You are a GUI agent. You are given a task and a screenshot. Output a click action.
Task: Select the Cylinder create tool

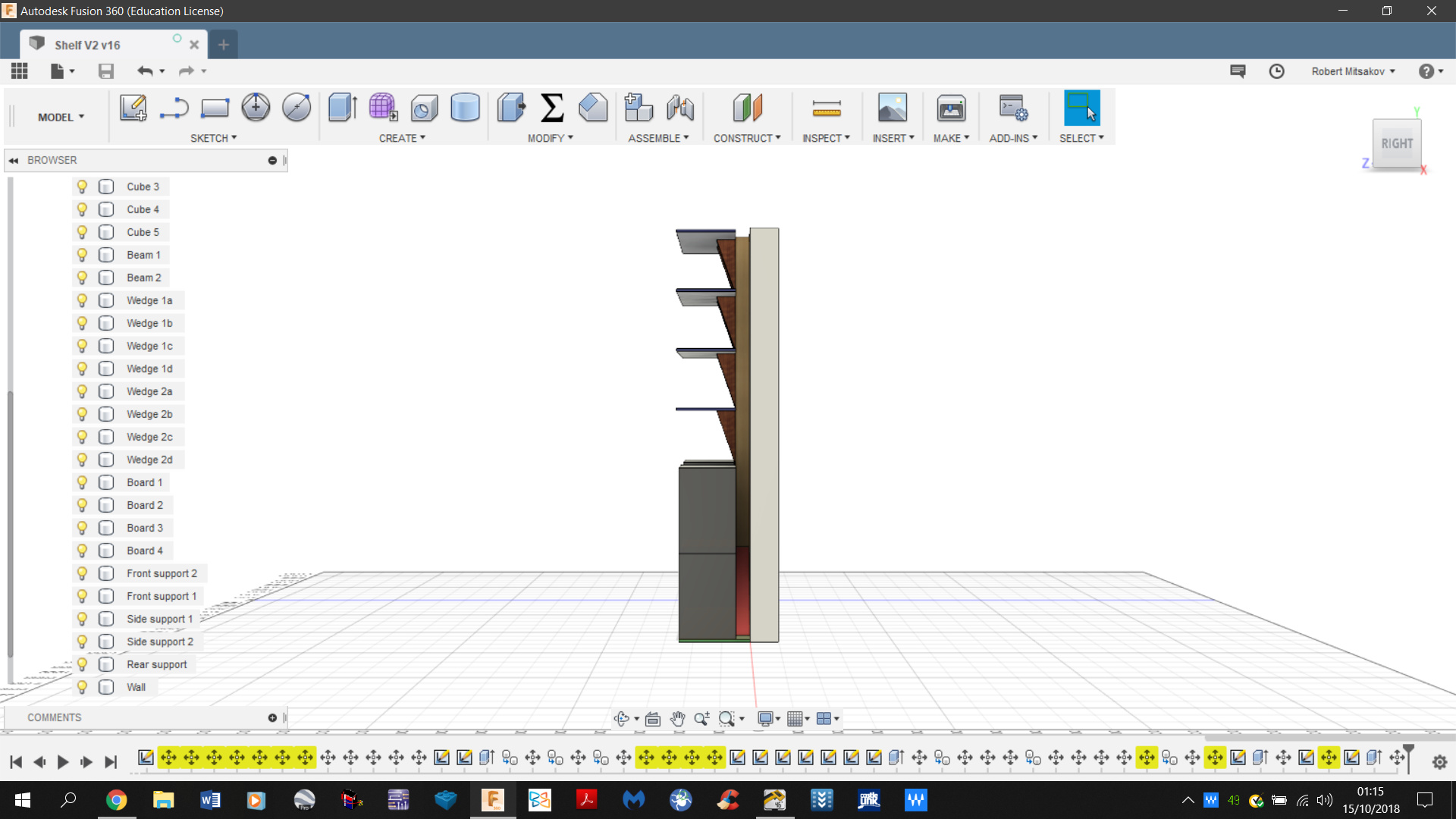(465, 108)
